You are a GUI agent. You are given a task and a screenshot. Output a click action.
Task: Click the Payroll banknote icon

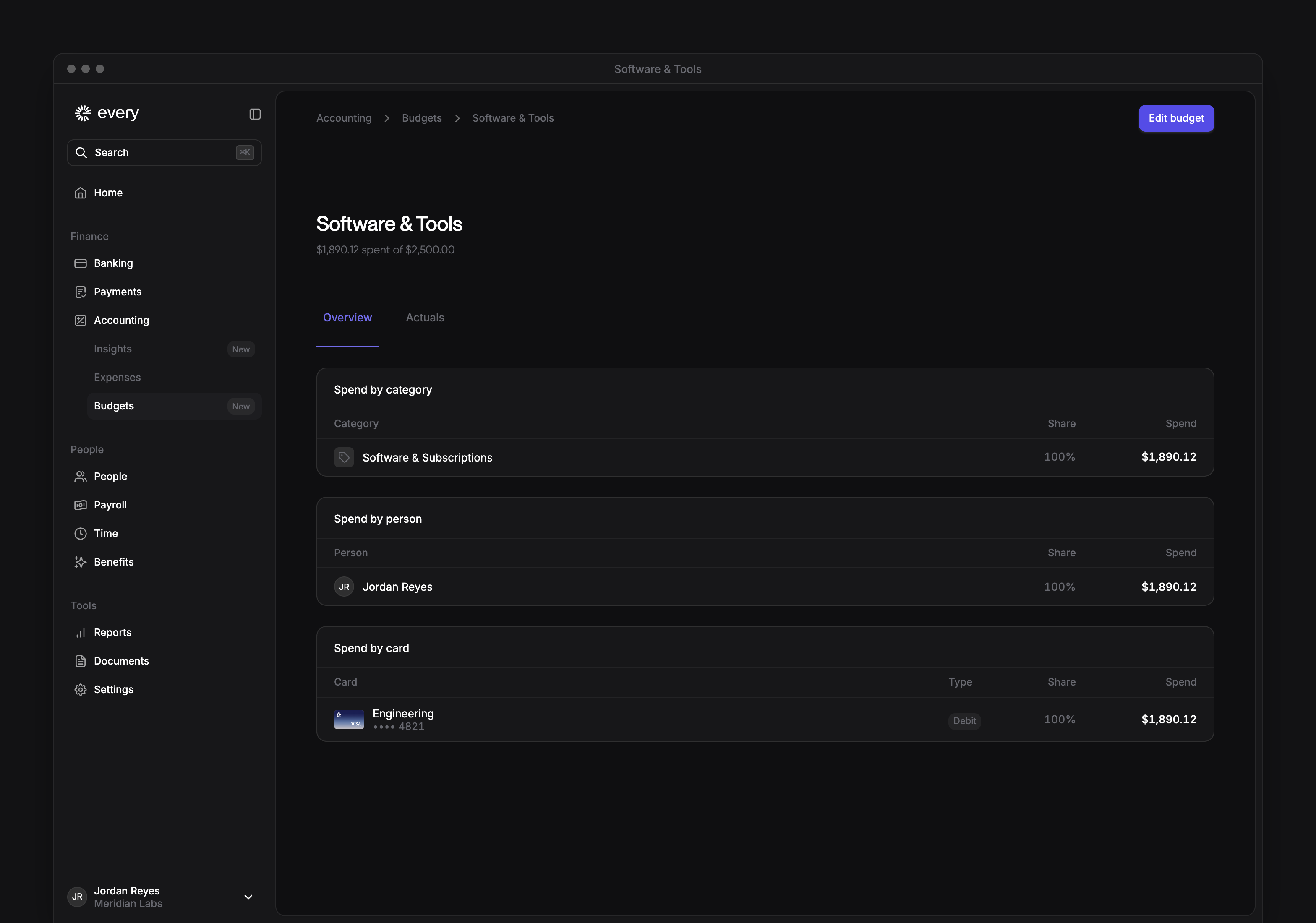(80, 505)
